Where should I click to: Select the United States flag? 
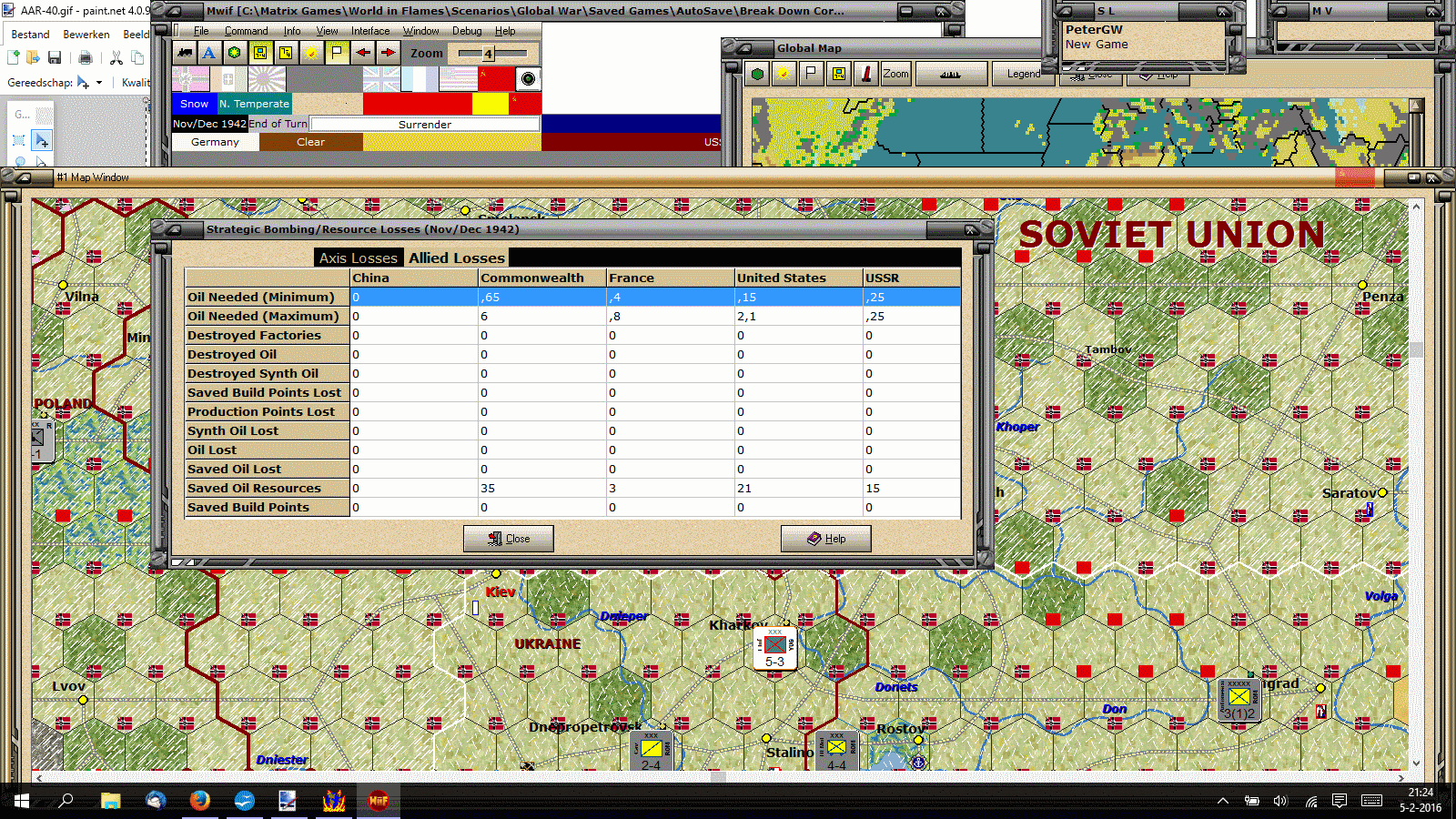click(458, 79)
